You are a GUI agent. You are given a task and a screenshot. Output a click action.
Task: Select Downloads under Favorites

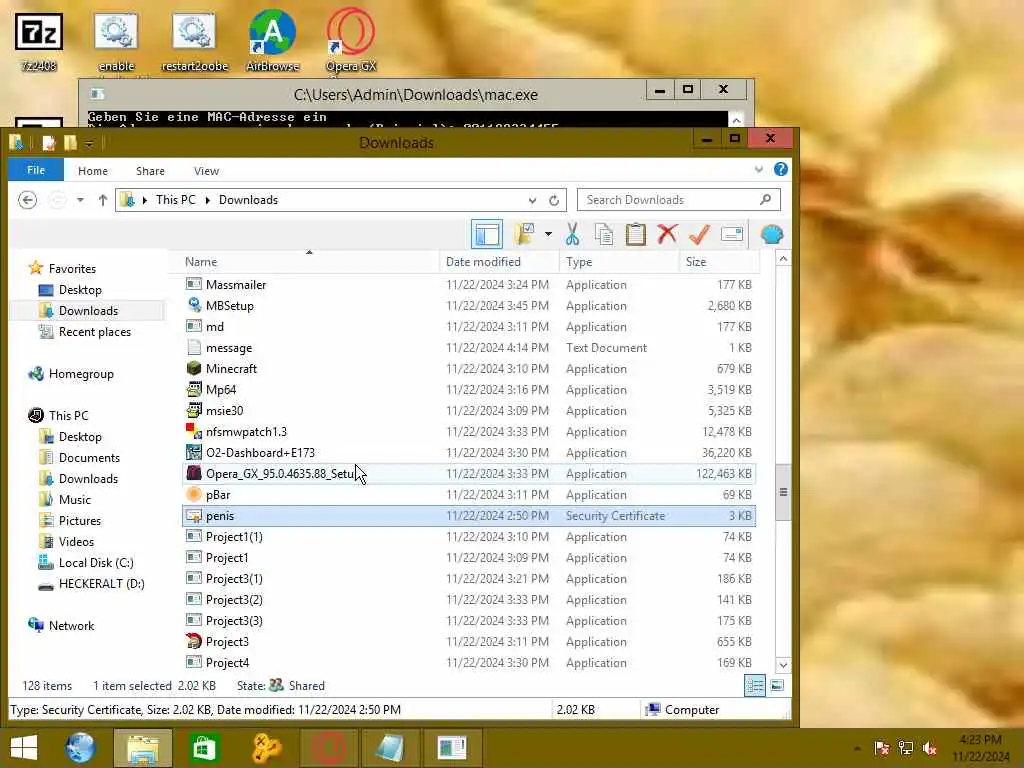[x=88, y=311]
